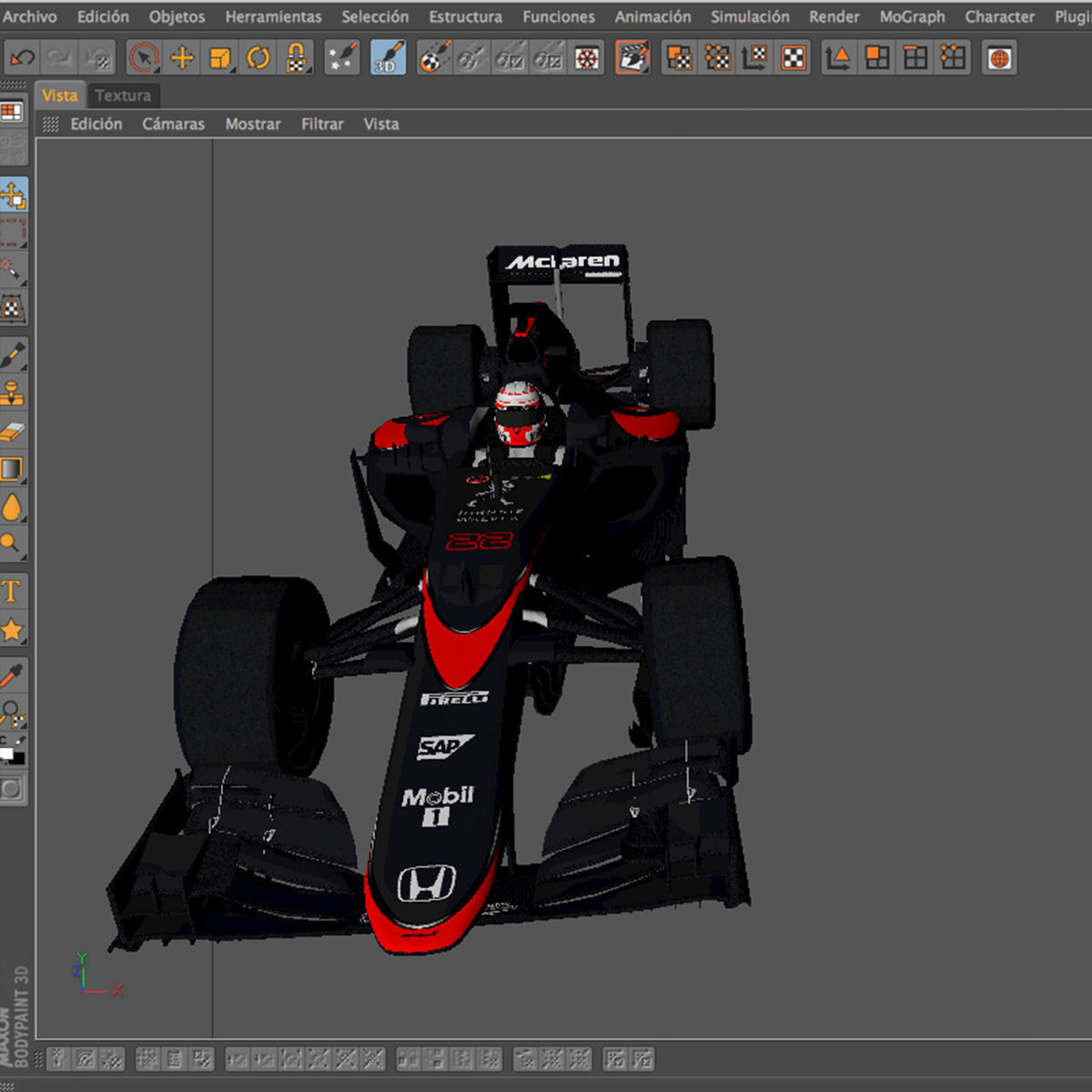Viewport: 1092px width, 1092px height.
Task: Toggle the 3D paint mode brush
Action: click(388, 59)
